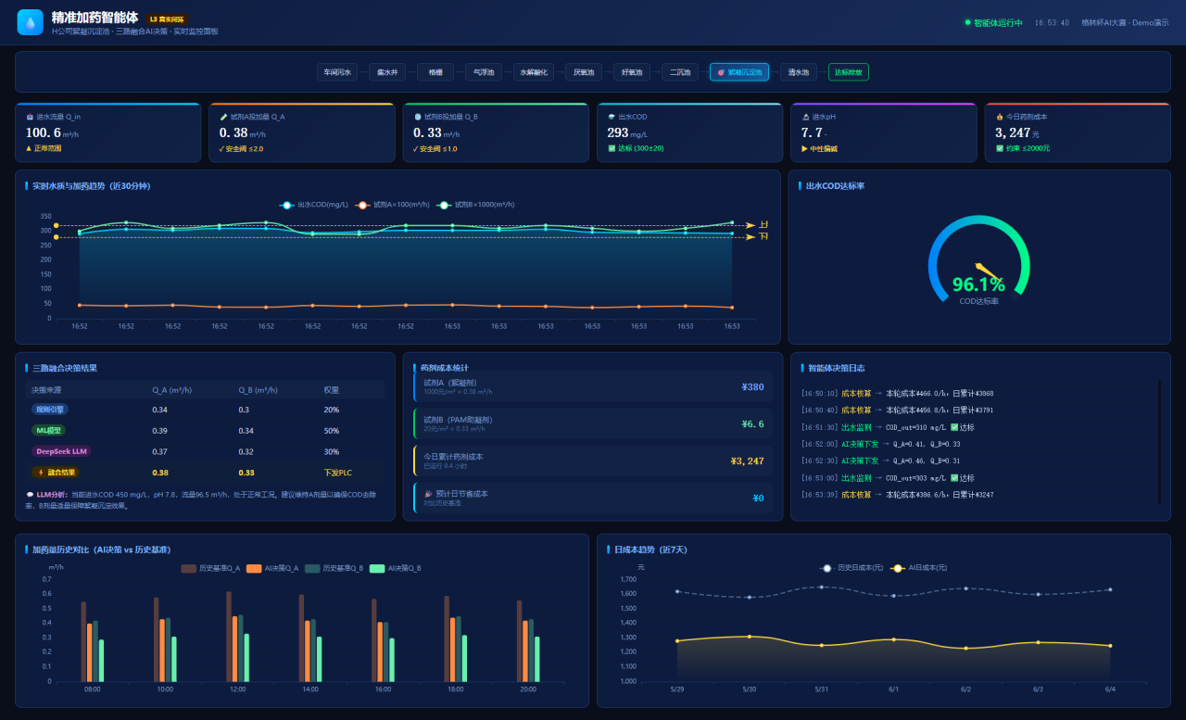Click the green 达标排放 stage button
Viewport: 1186px width, 720px height.
click(x=848, y=73)
